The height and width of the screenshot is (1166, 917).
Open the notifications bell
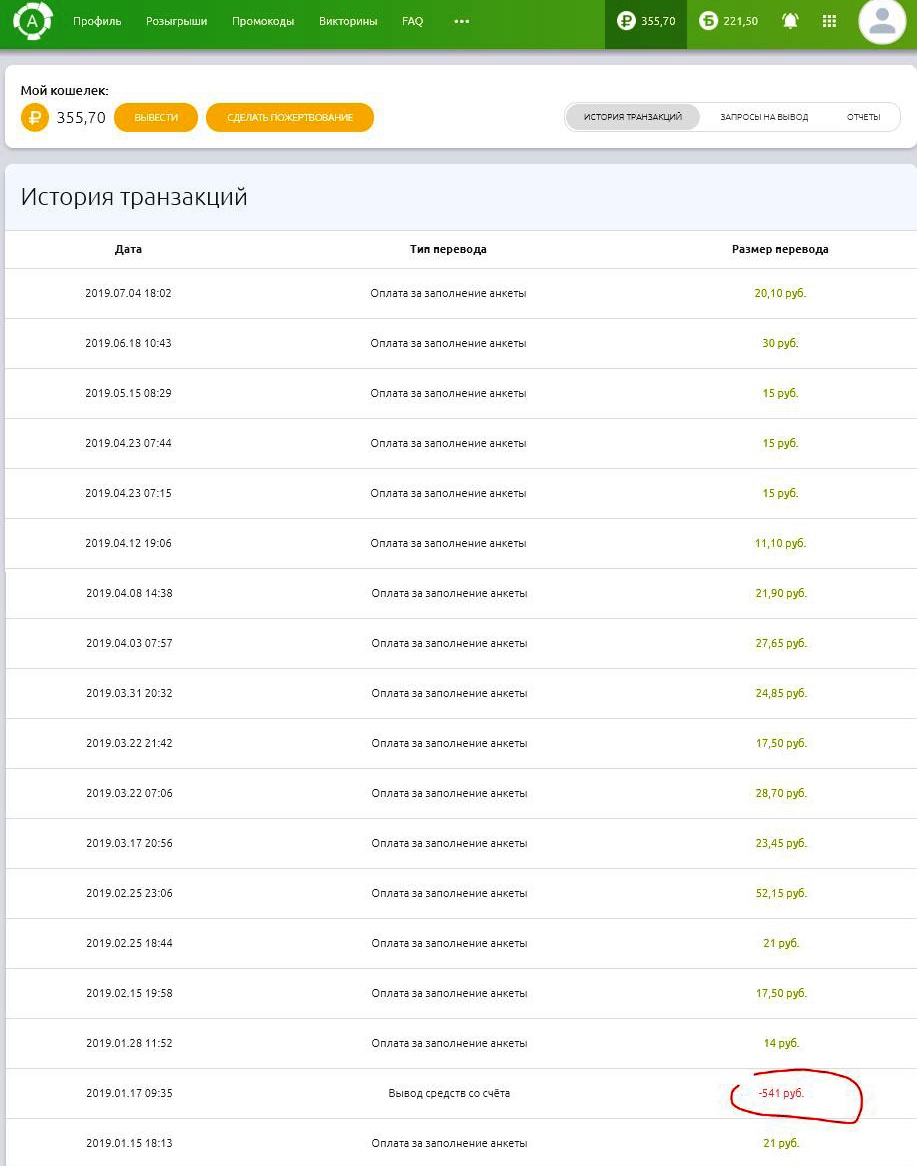coord(790,21)
